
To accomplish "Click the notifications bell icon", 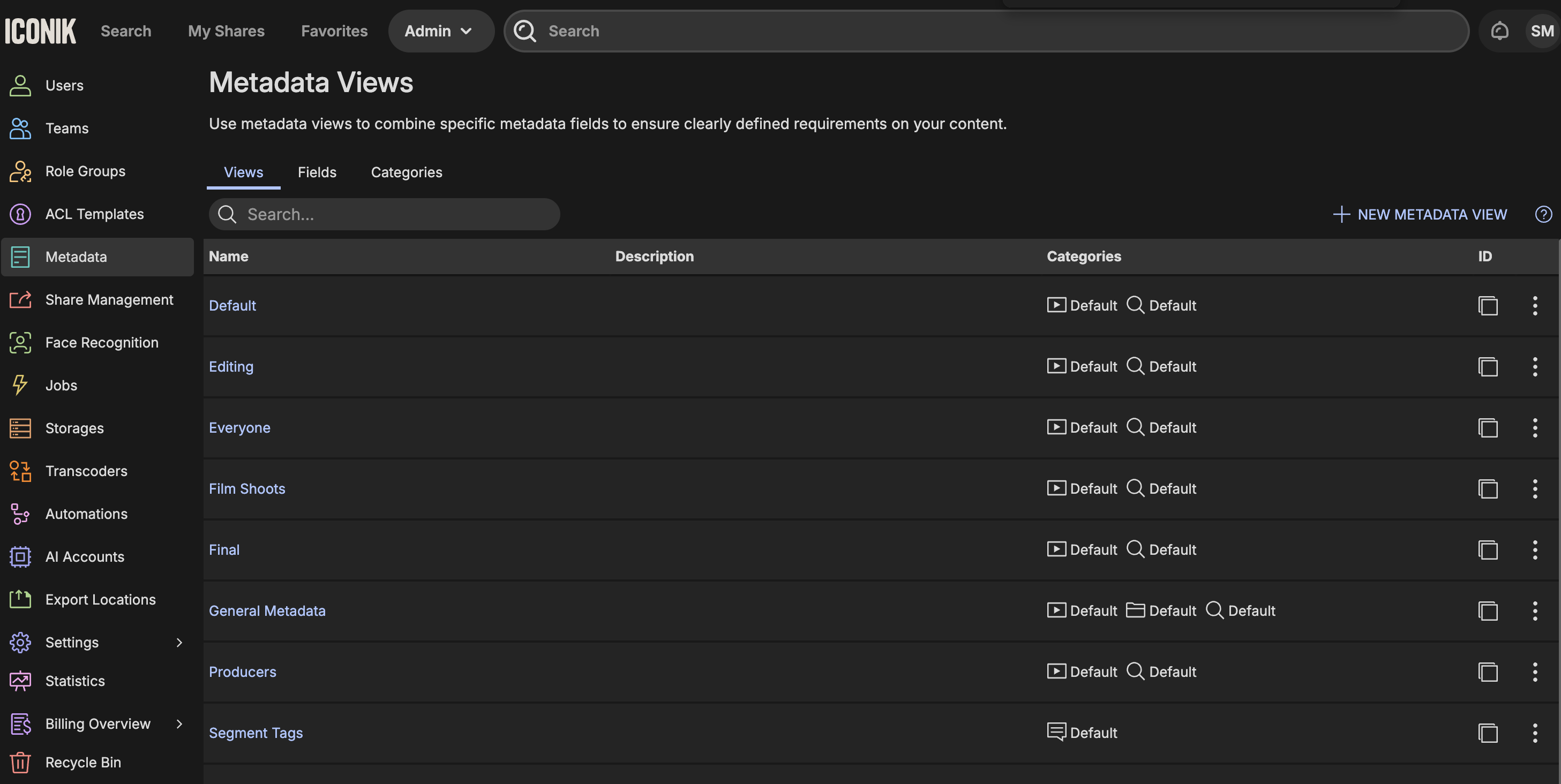I will 1499,31.
